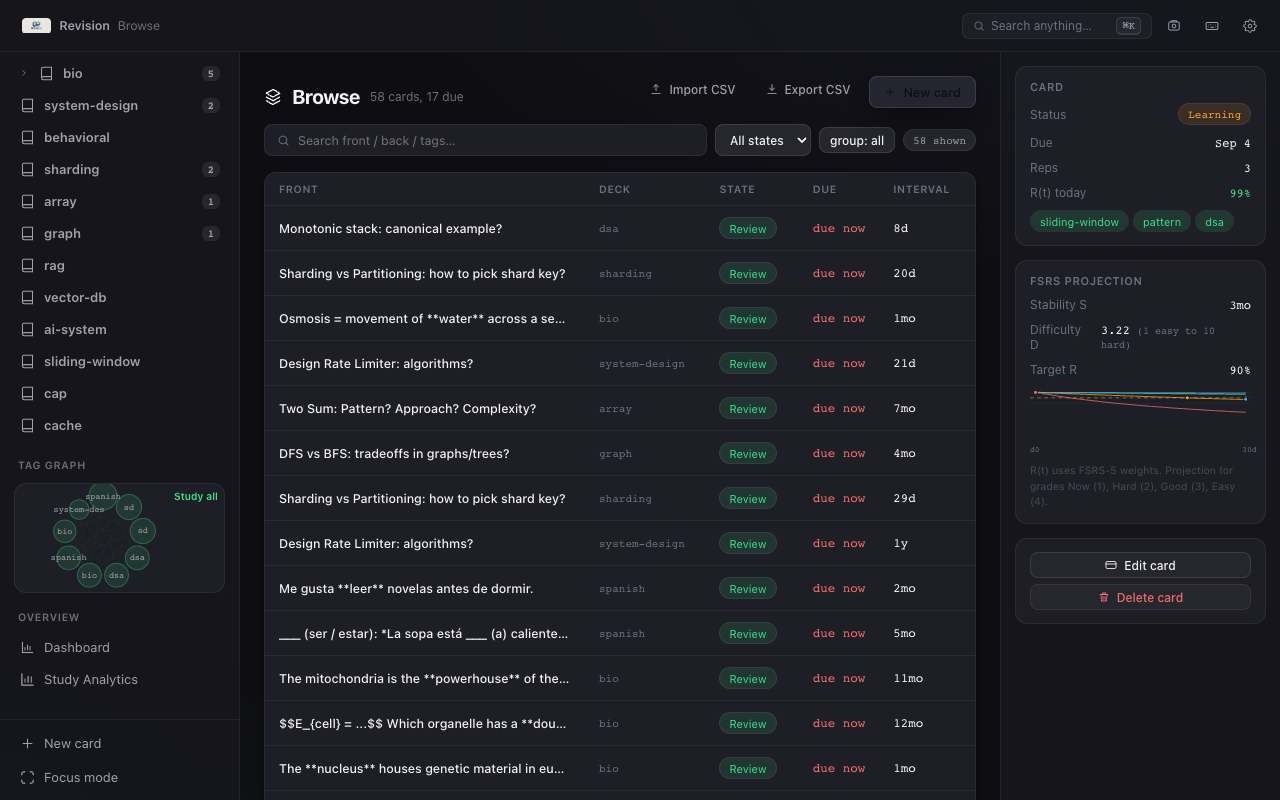Screen dimensions: 1280x800
Task: Select the ai-system deck in the sidebar
Action: tap(120, 329)
